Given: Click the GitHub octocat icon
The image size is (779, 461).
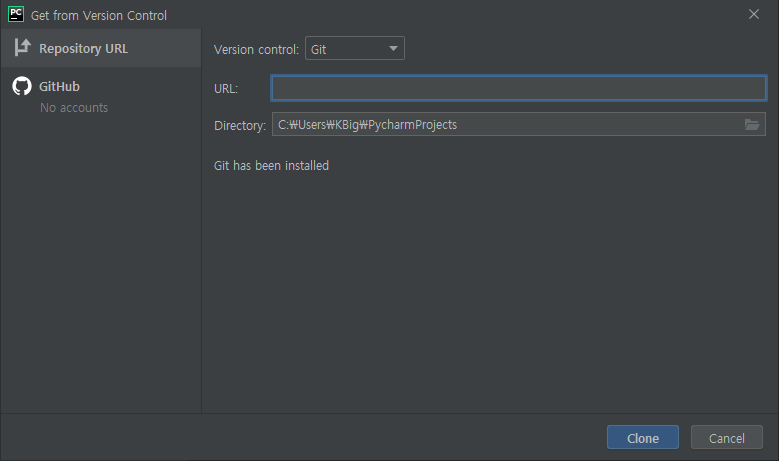Looking at the screenshot, I should coord(22,86).
